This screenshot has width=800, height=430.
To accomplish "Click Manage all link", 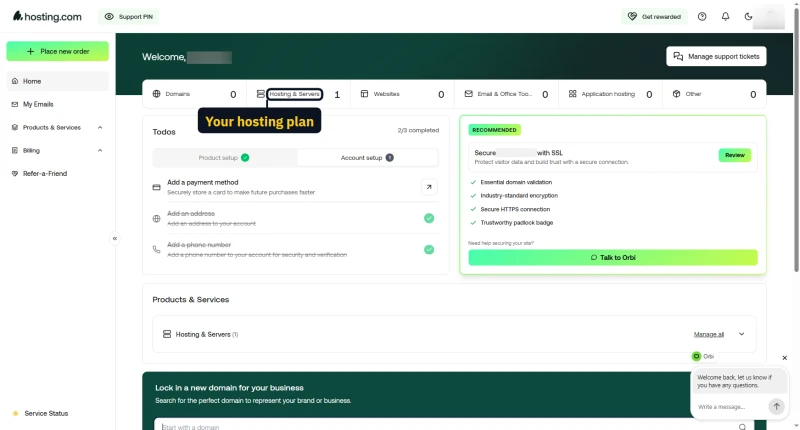I will click(x=709, y=335).
